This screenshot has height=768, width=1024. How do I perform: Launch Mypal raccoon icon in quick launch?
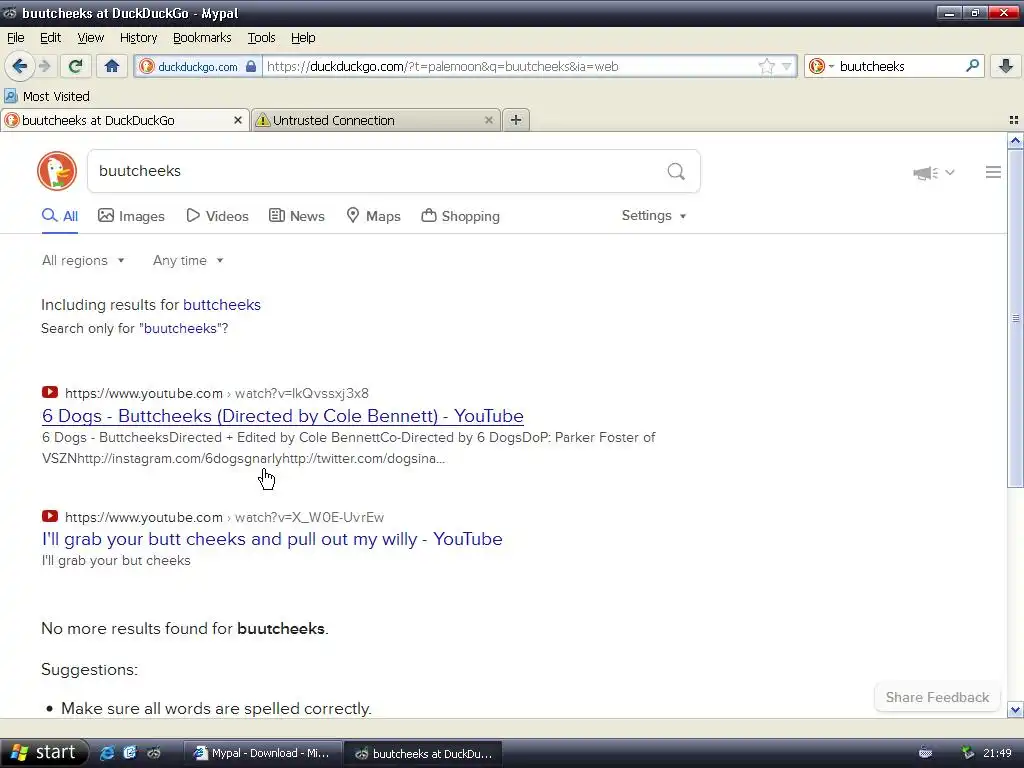[153, 753]
